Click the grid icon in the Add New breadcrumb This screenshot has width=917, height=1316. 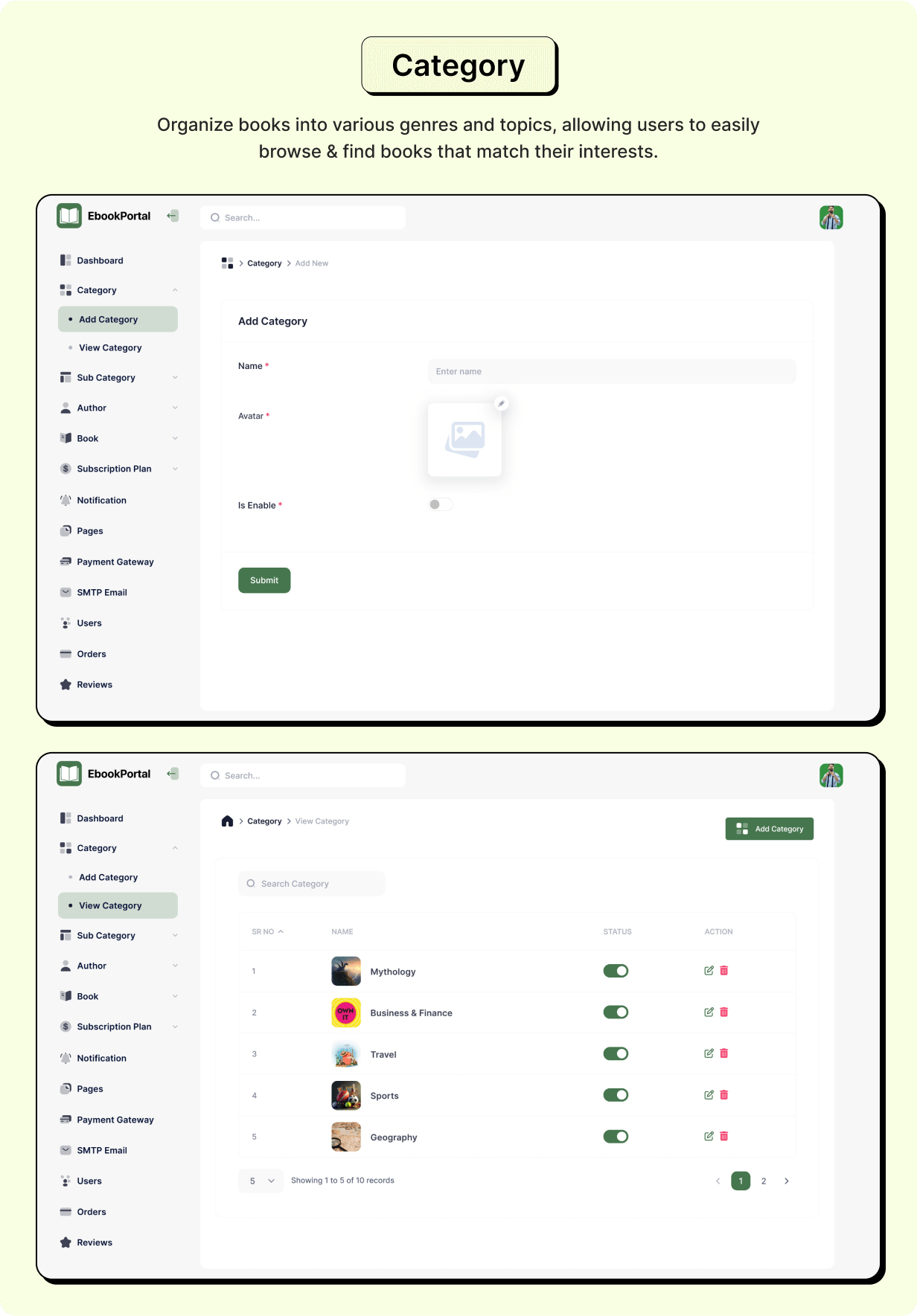coord(227,263)
